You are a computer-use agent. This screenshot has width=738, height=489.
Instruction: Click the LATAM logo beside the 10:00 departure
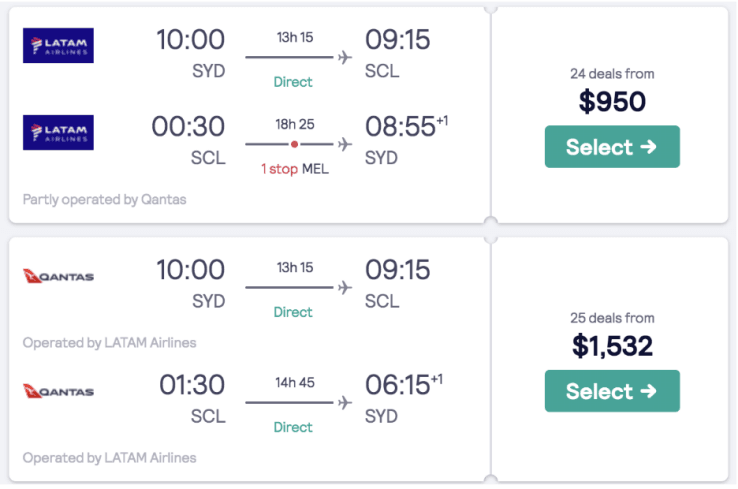click(x=58, y=45)
